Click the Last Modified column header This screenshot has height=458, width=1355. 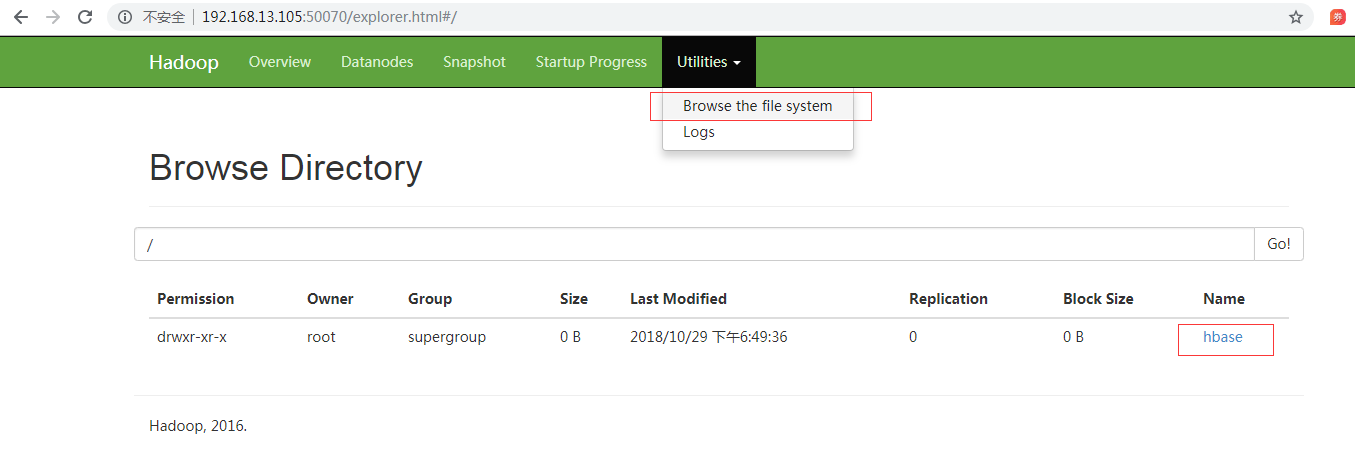coord(678,299)
